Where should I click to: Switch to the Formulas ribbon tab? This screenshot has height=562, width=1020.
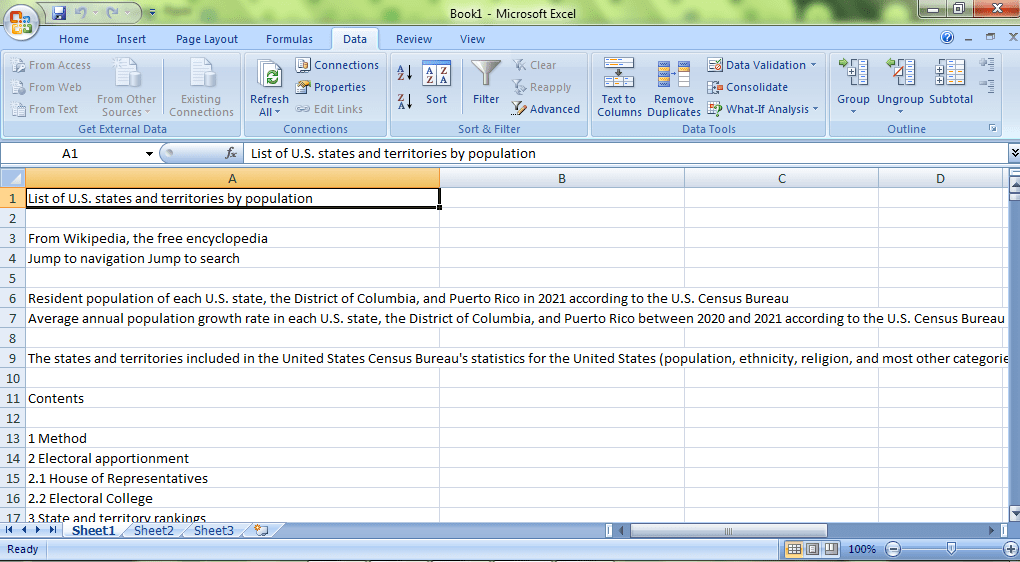tap(289, 39)
